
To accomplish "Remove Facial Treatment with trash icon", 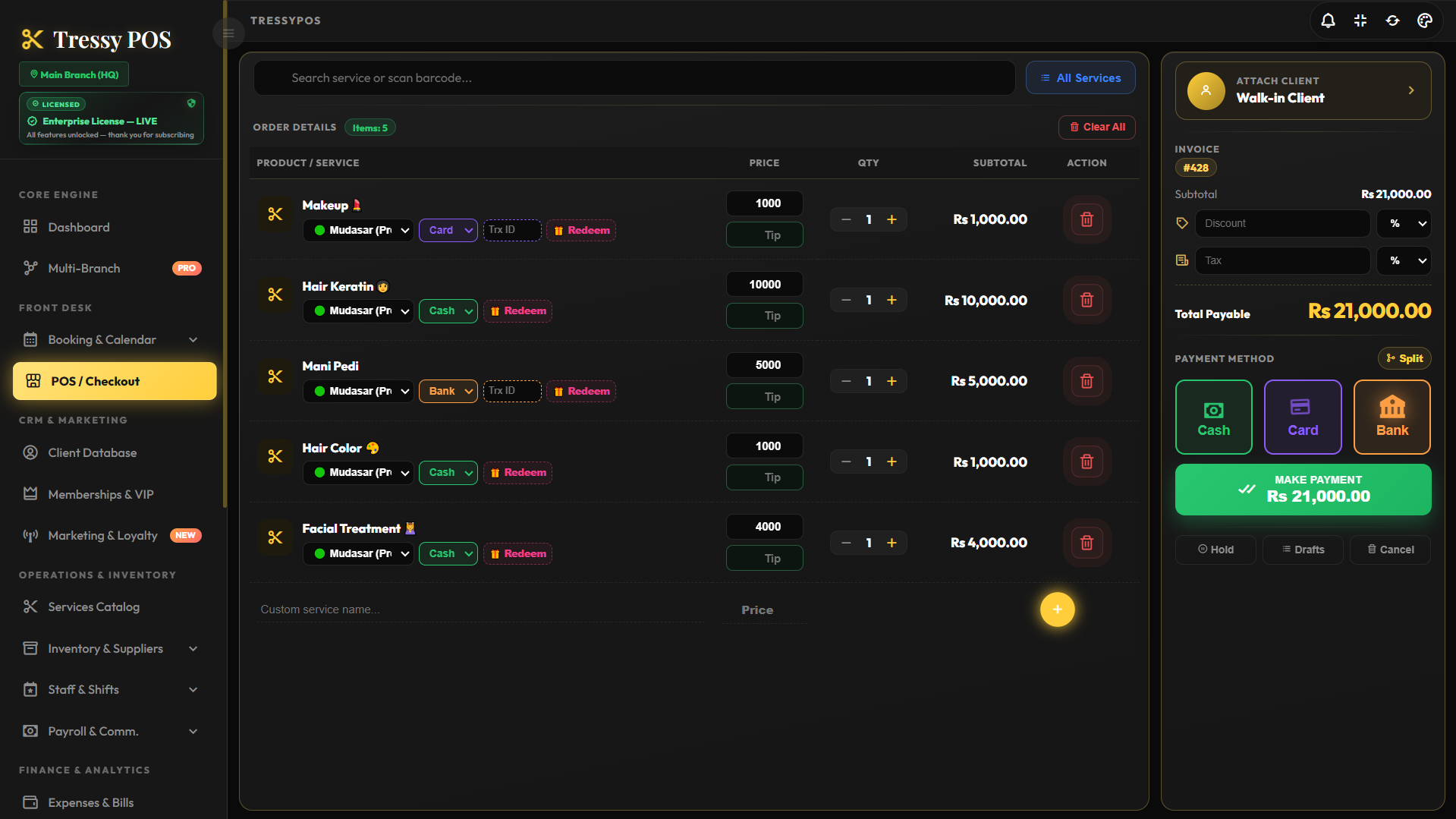I will click(x=1086, y=543).
